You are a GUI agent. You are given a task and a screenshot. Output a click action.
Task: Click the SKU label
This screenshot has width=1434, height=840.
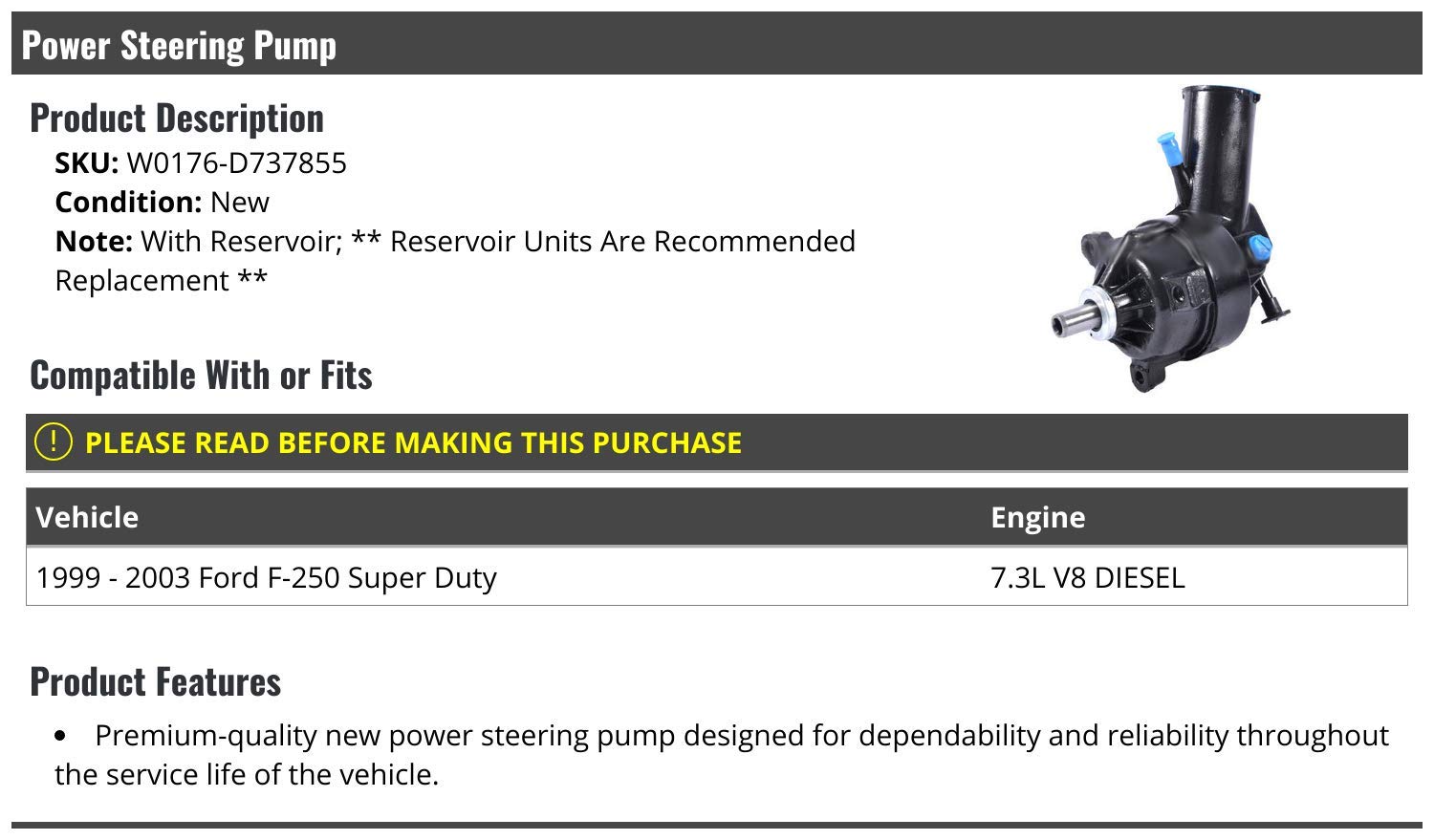[86, 163]
